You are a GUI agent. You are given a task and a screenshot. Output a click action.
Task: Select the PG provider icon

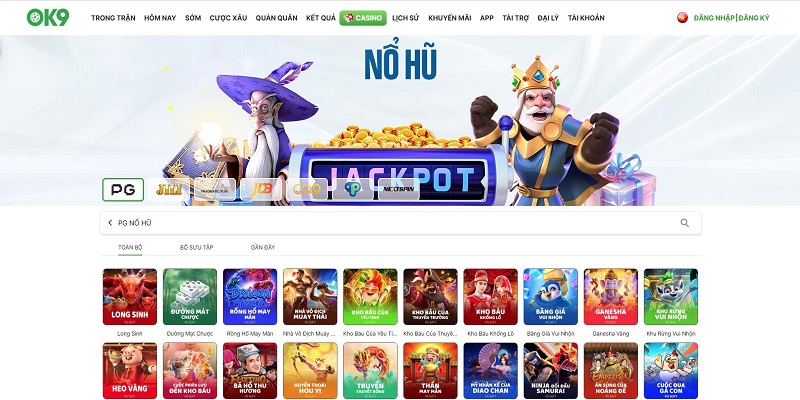123,190
